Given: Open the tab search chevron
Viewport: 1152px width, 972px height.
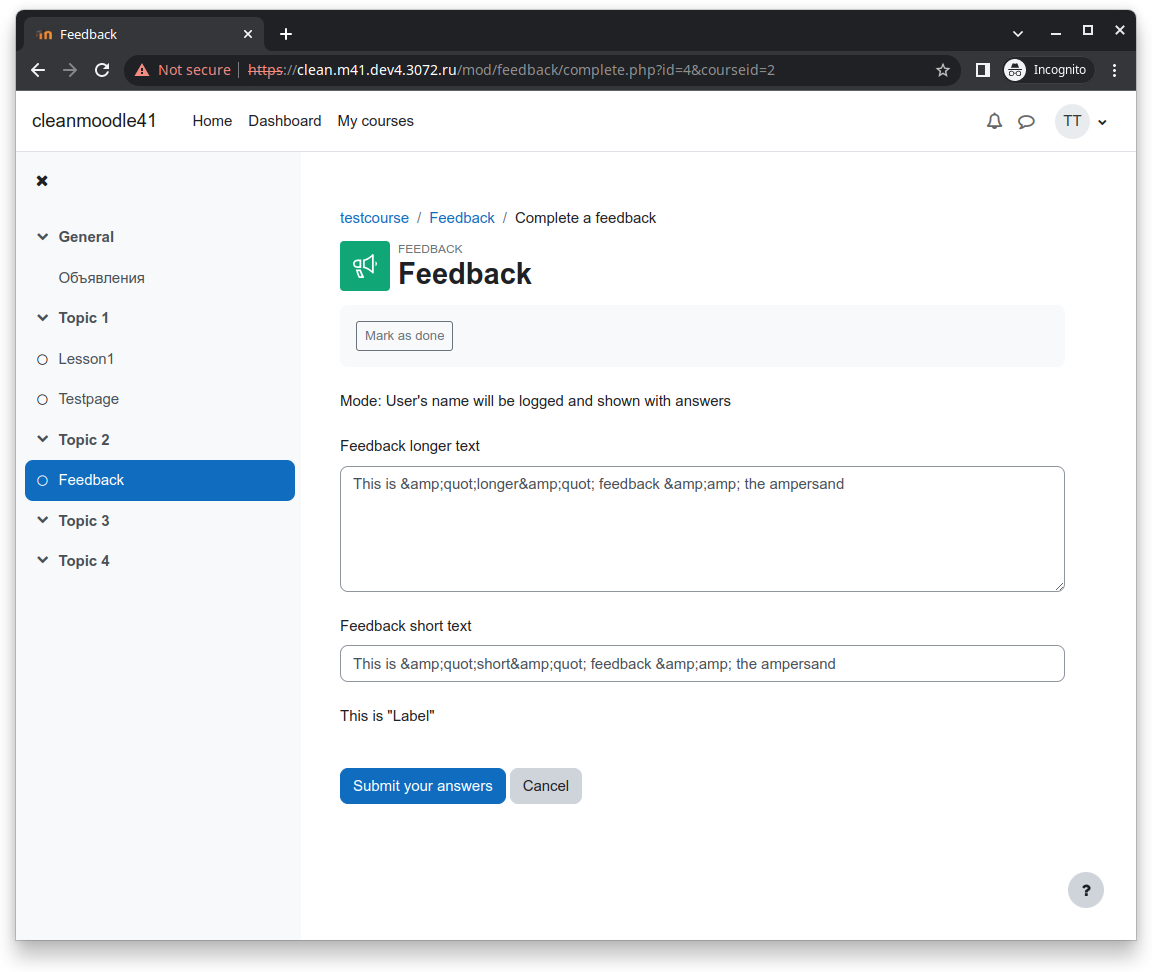Looking at the screenshot, I should click(x=1018, y=33).
